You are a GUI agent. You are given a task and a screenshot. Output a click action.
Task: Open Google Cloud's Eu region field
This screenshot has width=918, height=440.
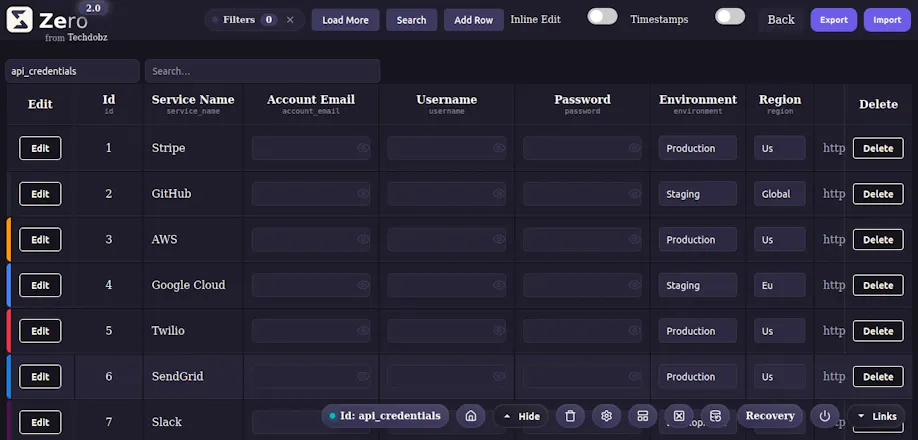coord(780,285)
